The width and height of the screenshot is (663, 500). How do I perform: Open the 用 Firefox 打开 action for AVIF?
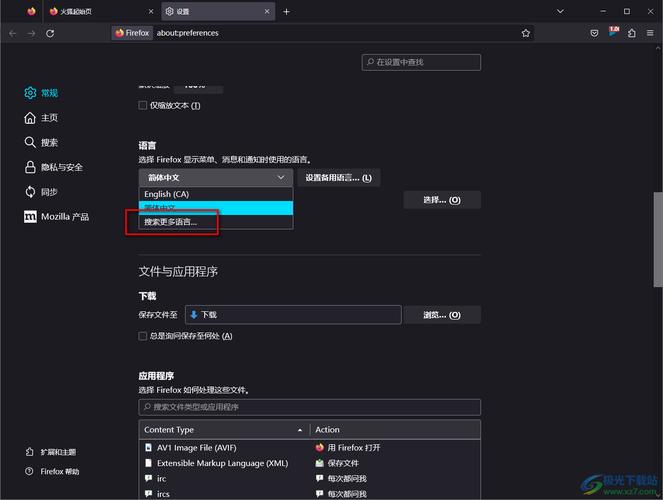(348, 448)
